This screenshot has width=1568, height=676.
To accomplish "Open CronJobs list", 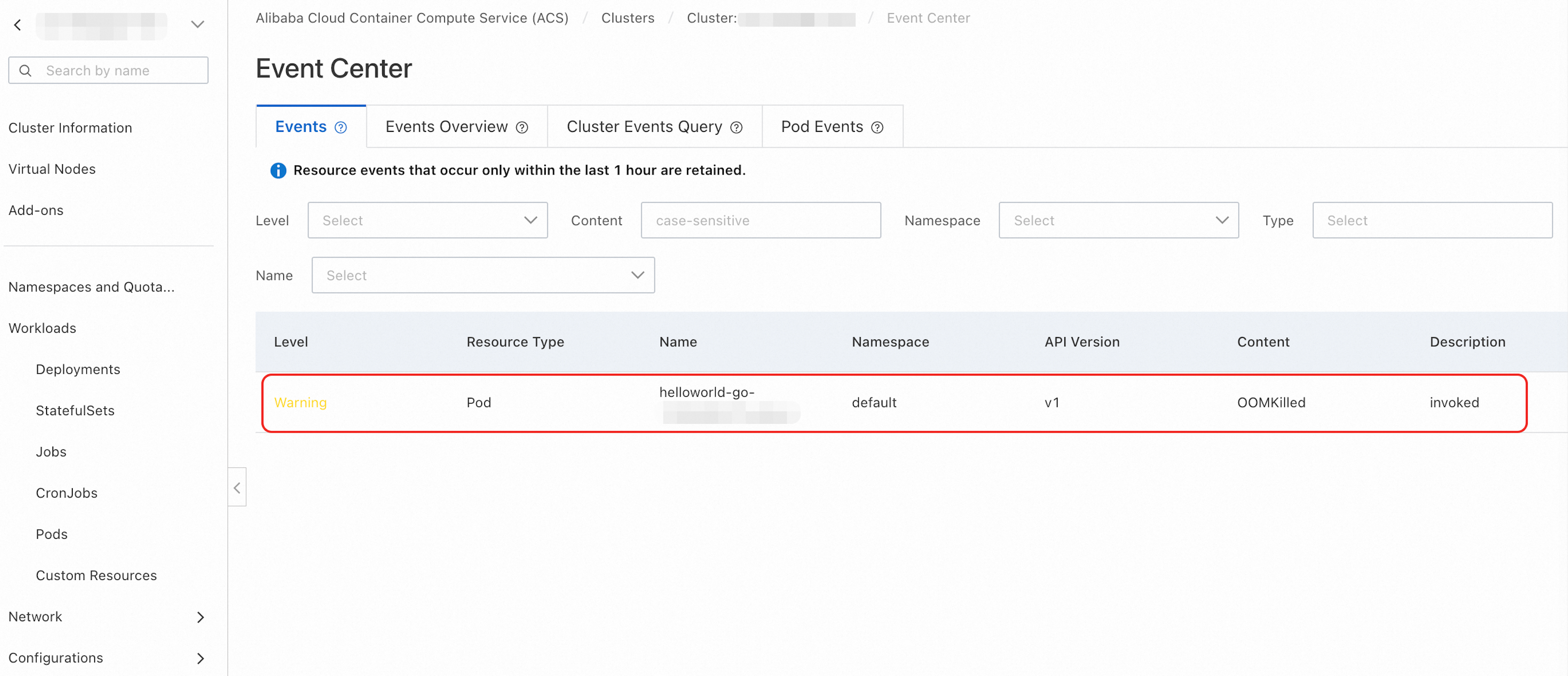I will click(66, 494).
